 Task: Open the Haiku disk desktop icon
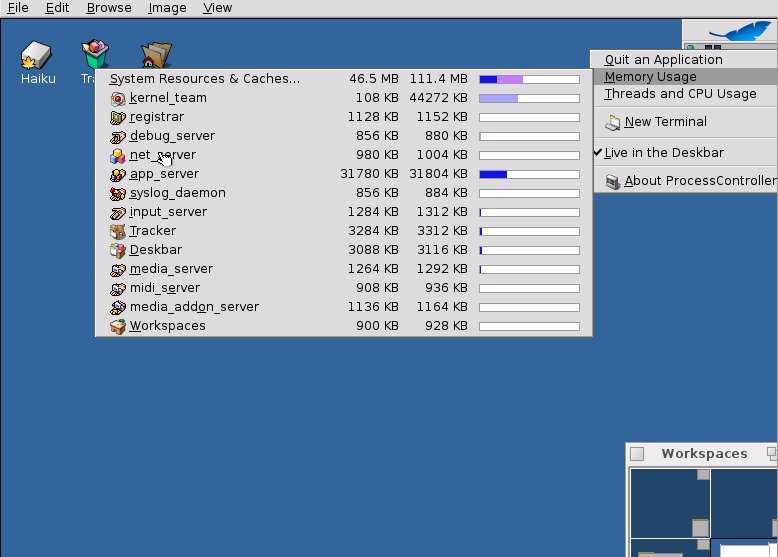[37, 58]
